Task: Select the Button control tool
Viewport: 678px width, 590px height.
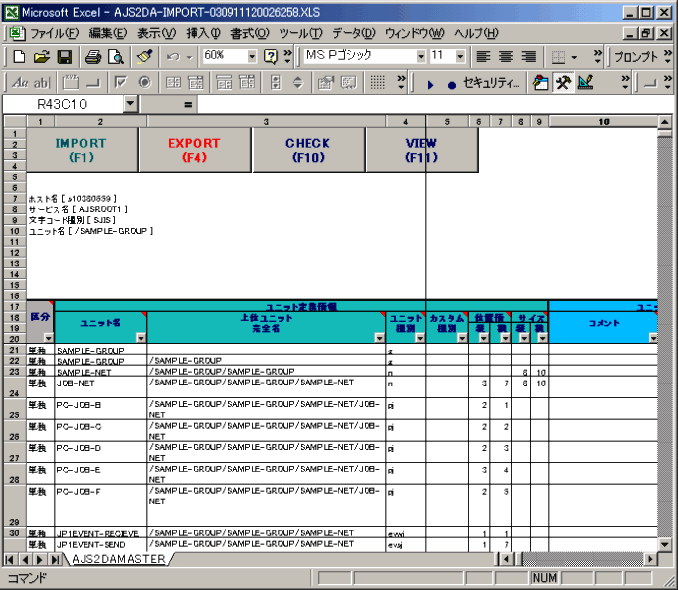Action: [93, 82]
